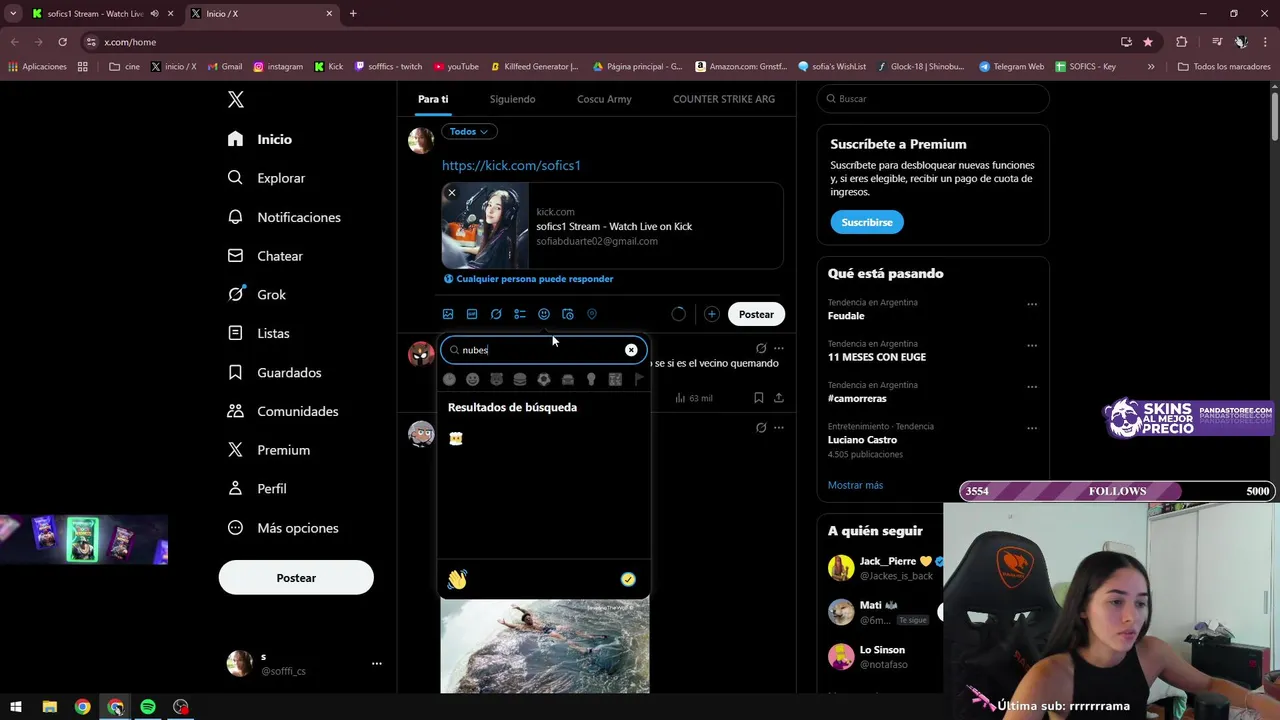Open Más opciones menu
The width and height of the screenshot is (1280, 720).
(x=283, y=528)
